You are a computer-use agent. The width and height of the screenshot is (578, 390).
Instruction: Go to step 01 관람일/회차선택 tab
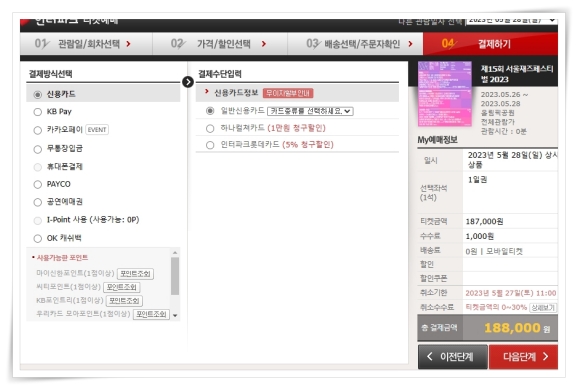pyautogui.click(x=86, y=44)
